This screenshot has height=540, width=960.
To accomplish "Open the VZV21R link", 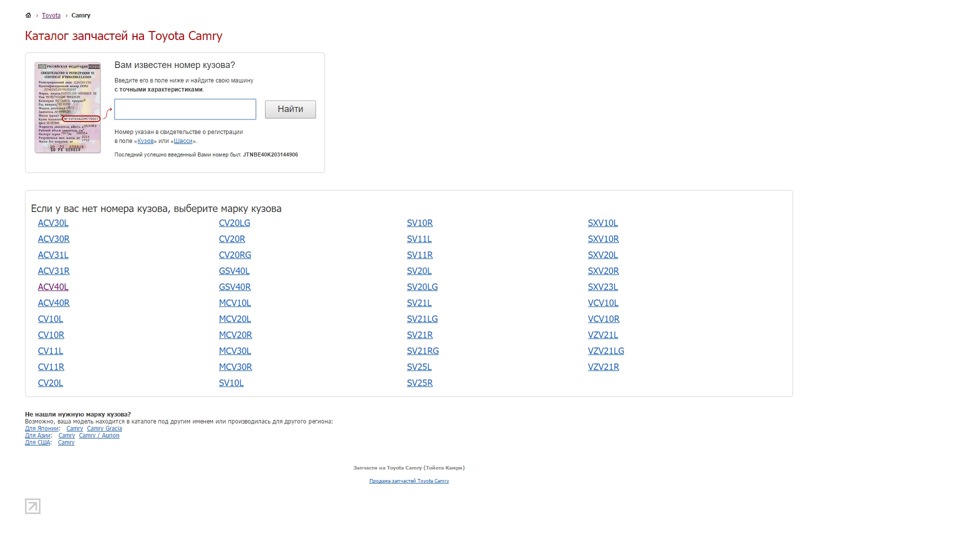I will click(x=604, y=367).
